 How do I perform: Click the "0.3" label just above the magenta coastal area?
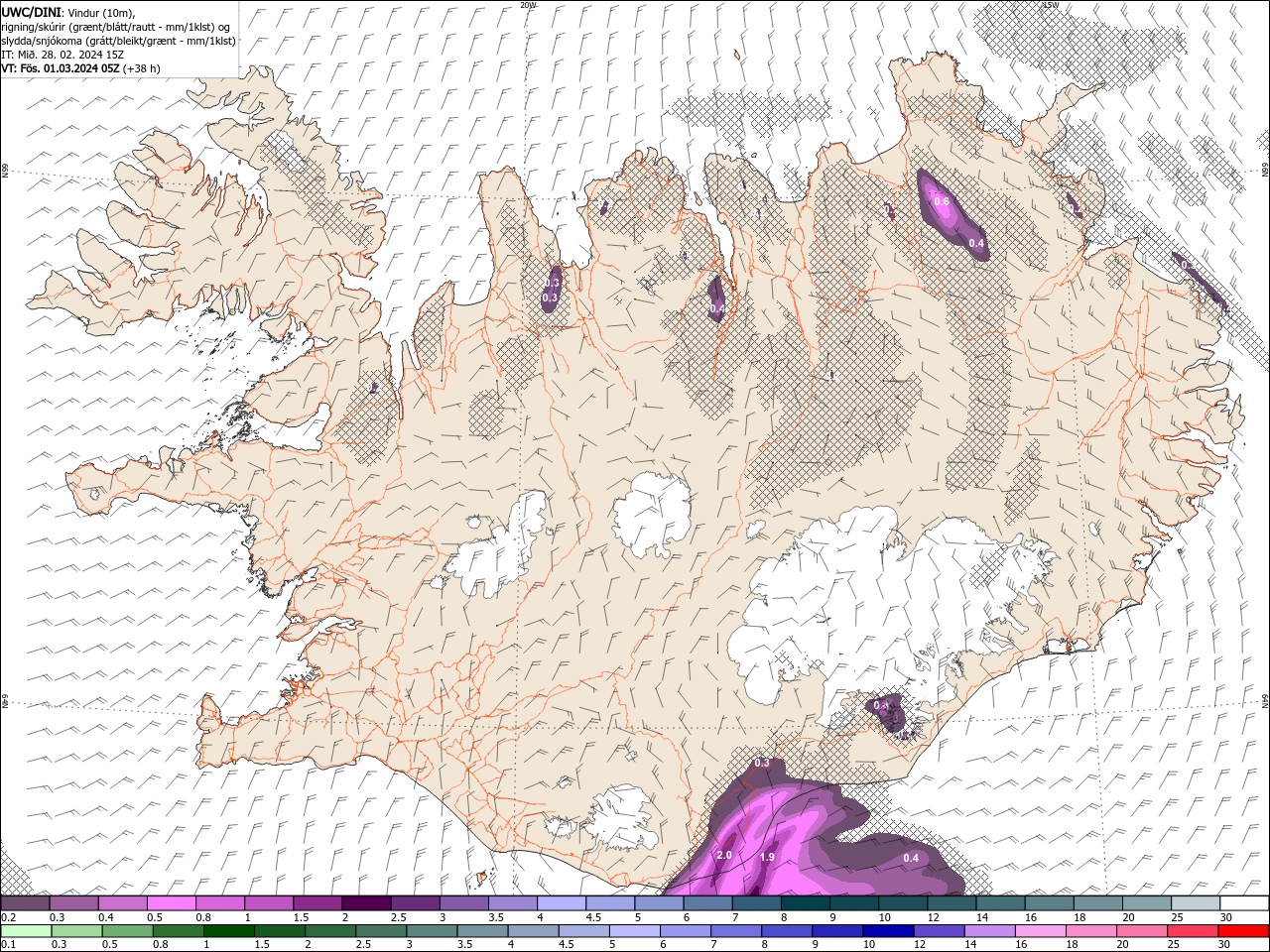click(762, 763)
